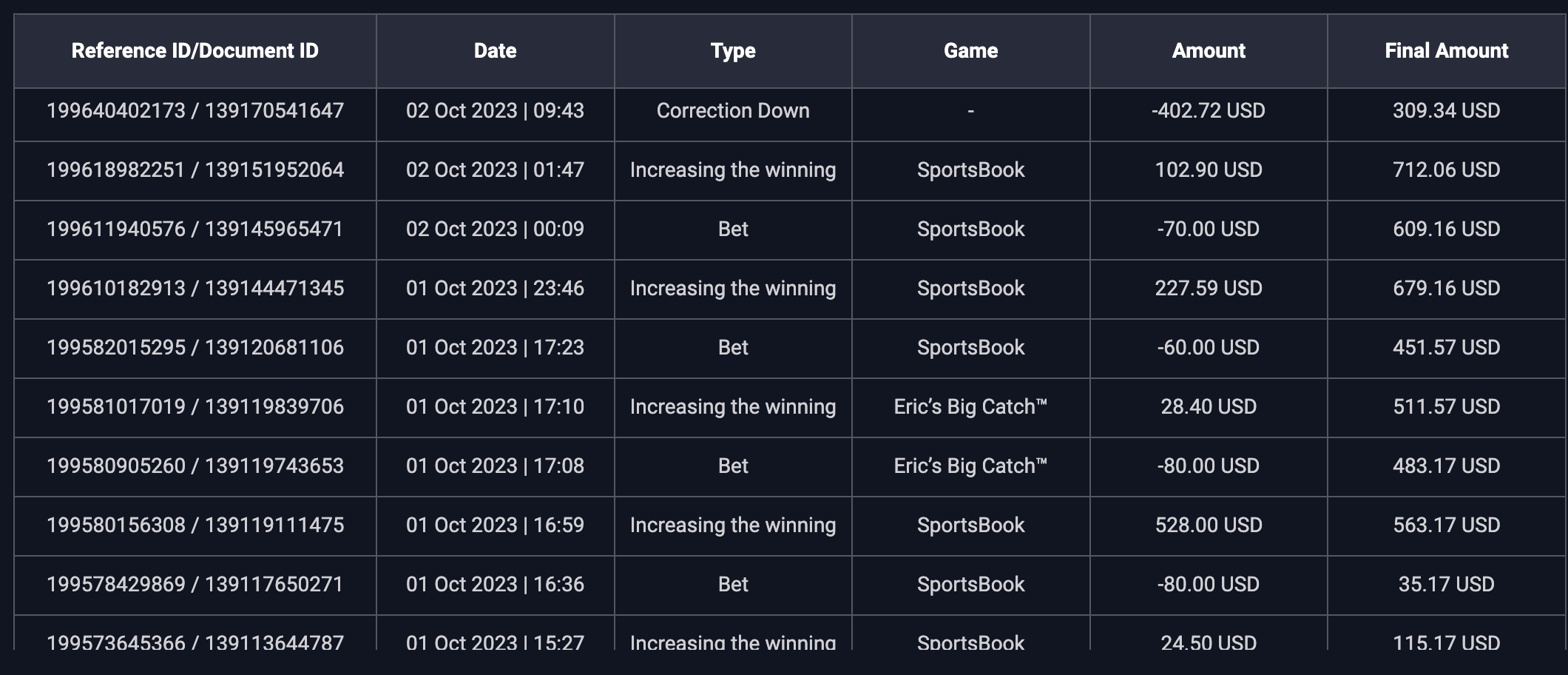Click the -402.72 USD amount cell
The width and height of the screenshot is (1568, 675).
1209,111
